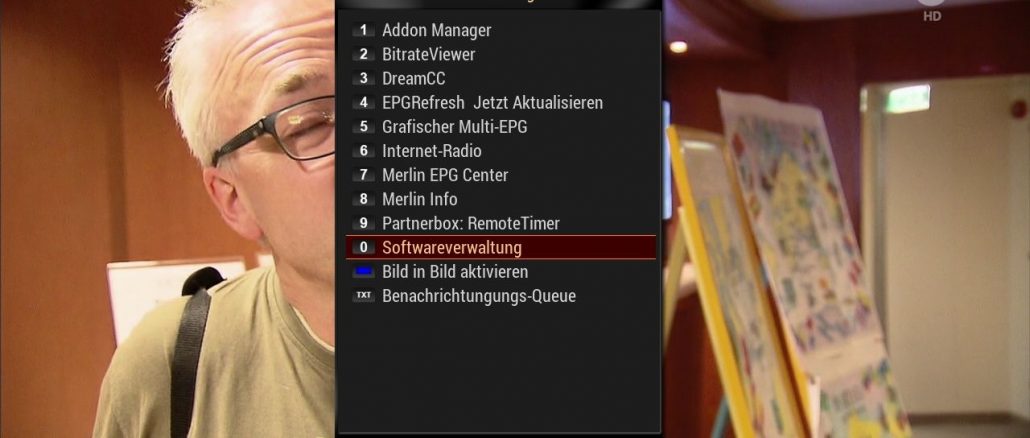
Task: Select highlighted Softwareverwaltung entry
Action: (x=501, y=248)
